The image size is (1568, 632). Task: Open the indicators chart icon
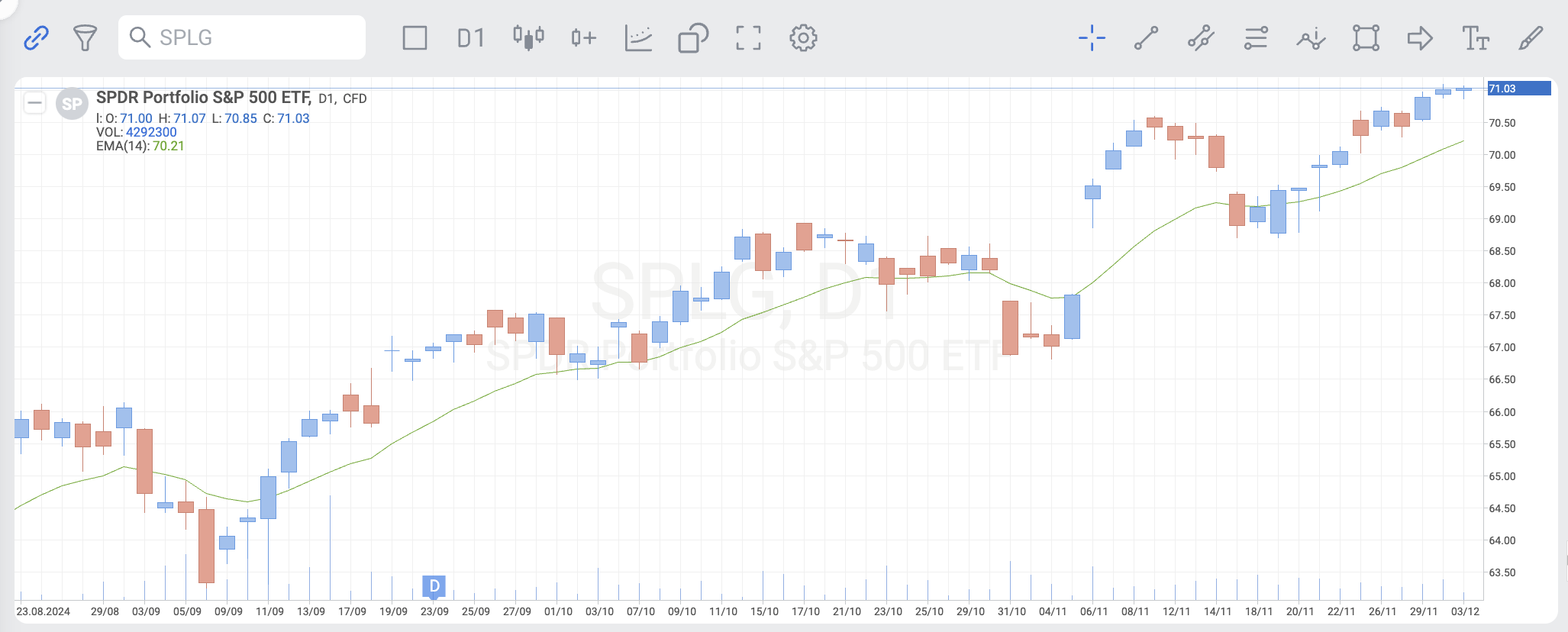coord(638,37)
